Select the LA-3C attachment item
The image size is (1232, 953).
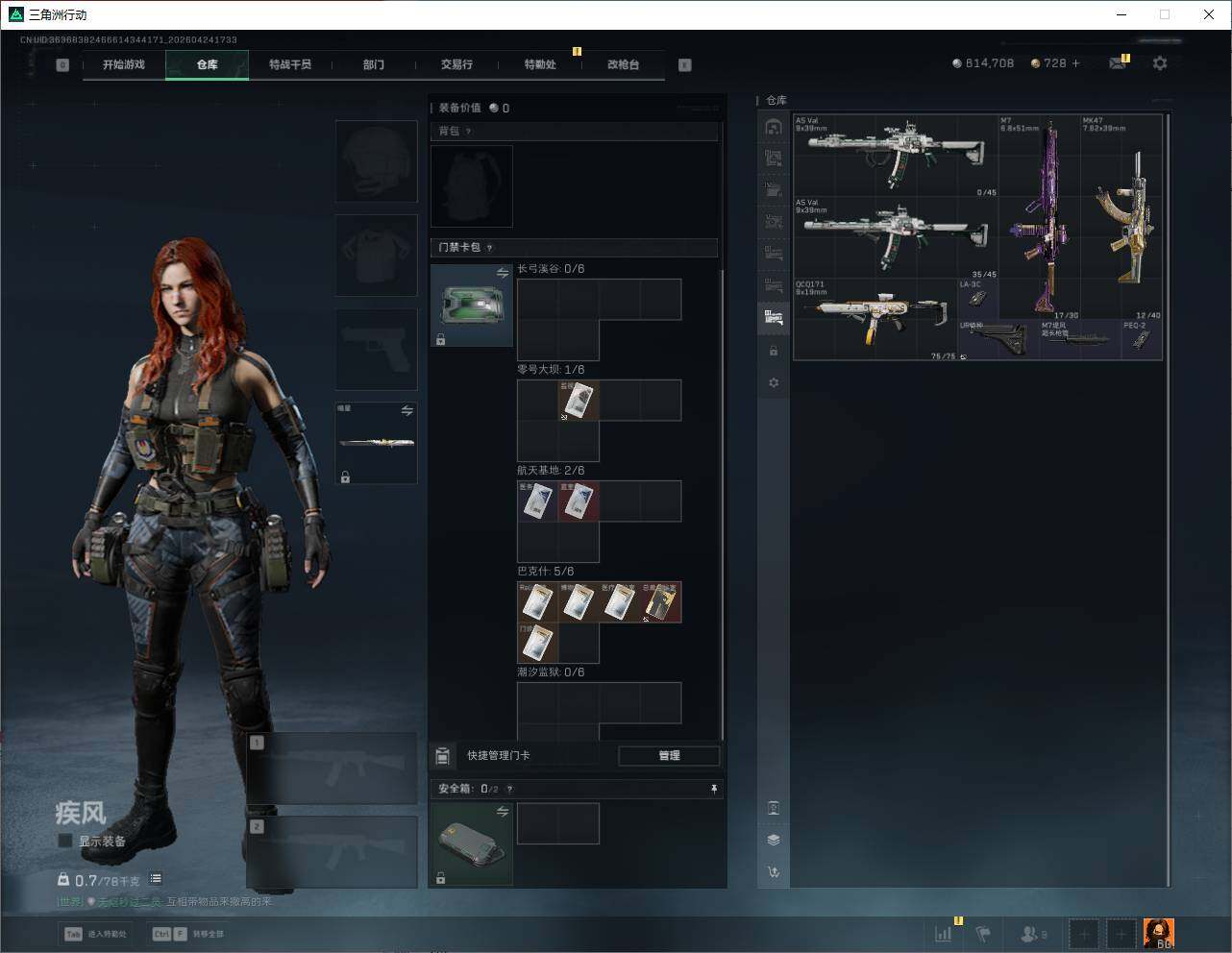point(977,299)
